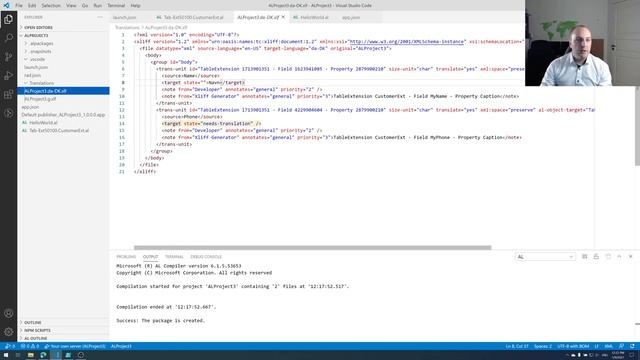640x360 pixels.
Task: Open the Extensions view
Action: 9,94
